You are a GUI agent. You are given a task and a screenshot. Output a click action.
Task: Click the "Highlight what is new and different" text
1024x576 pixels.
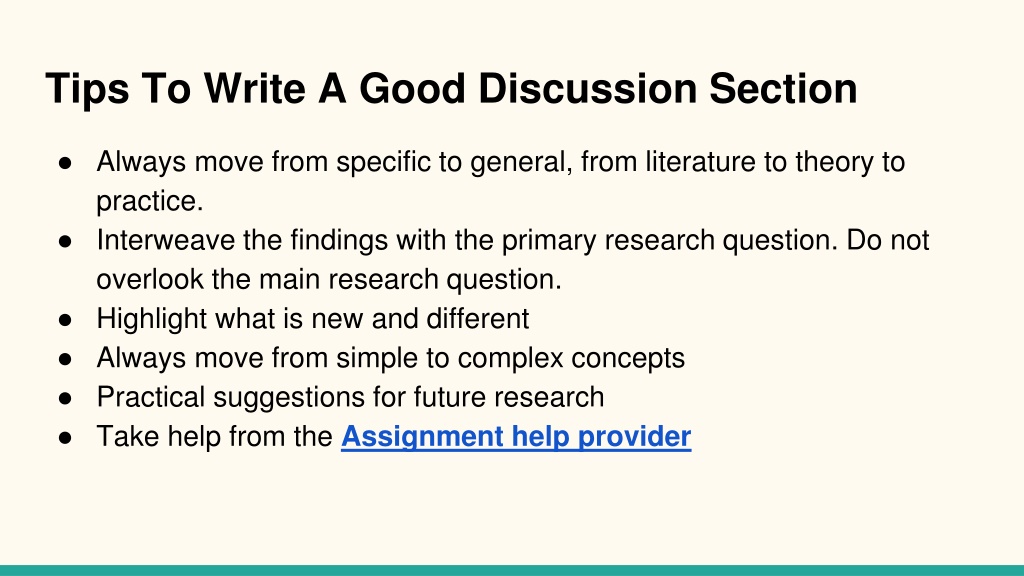coord(313,319)
